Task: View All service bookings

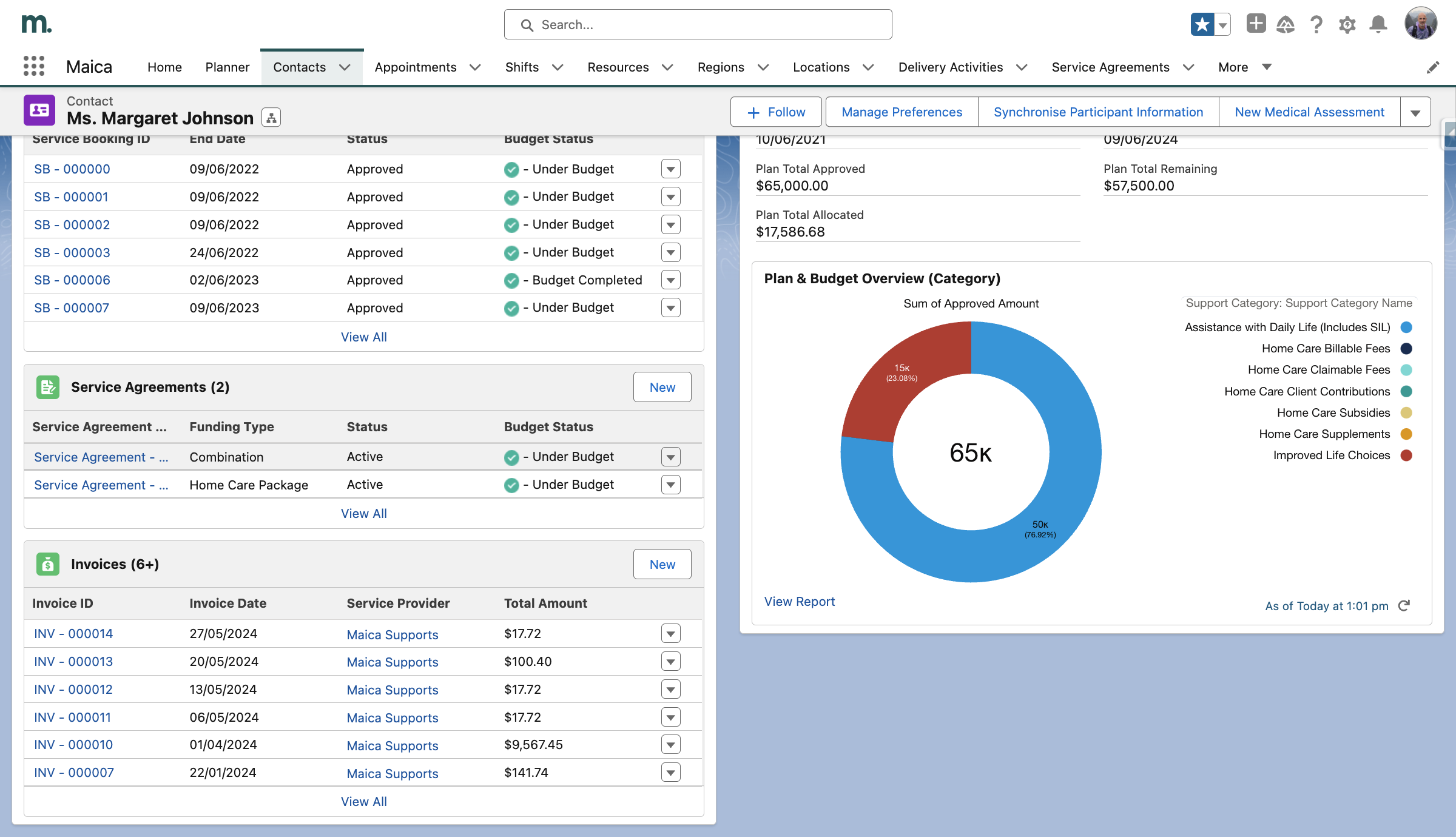Action: 363,337
